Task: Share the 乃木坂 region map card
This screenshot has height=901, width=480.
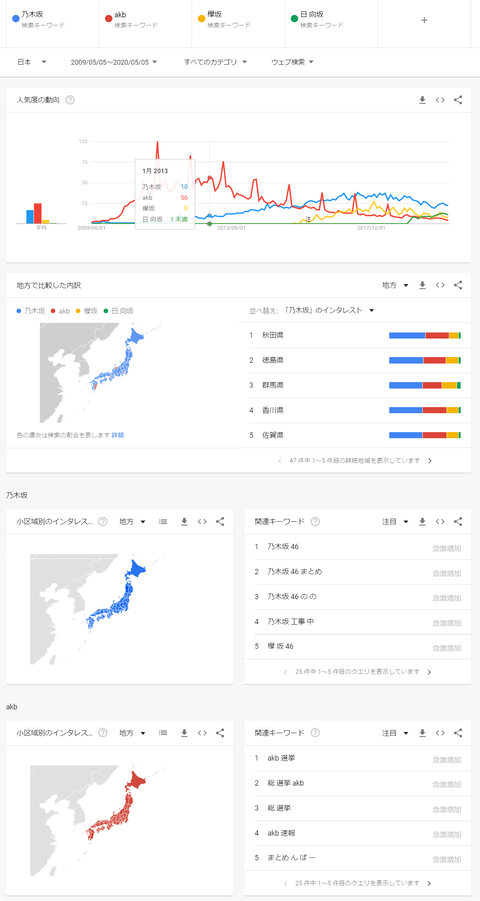Action: (x=220, y=522)
